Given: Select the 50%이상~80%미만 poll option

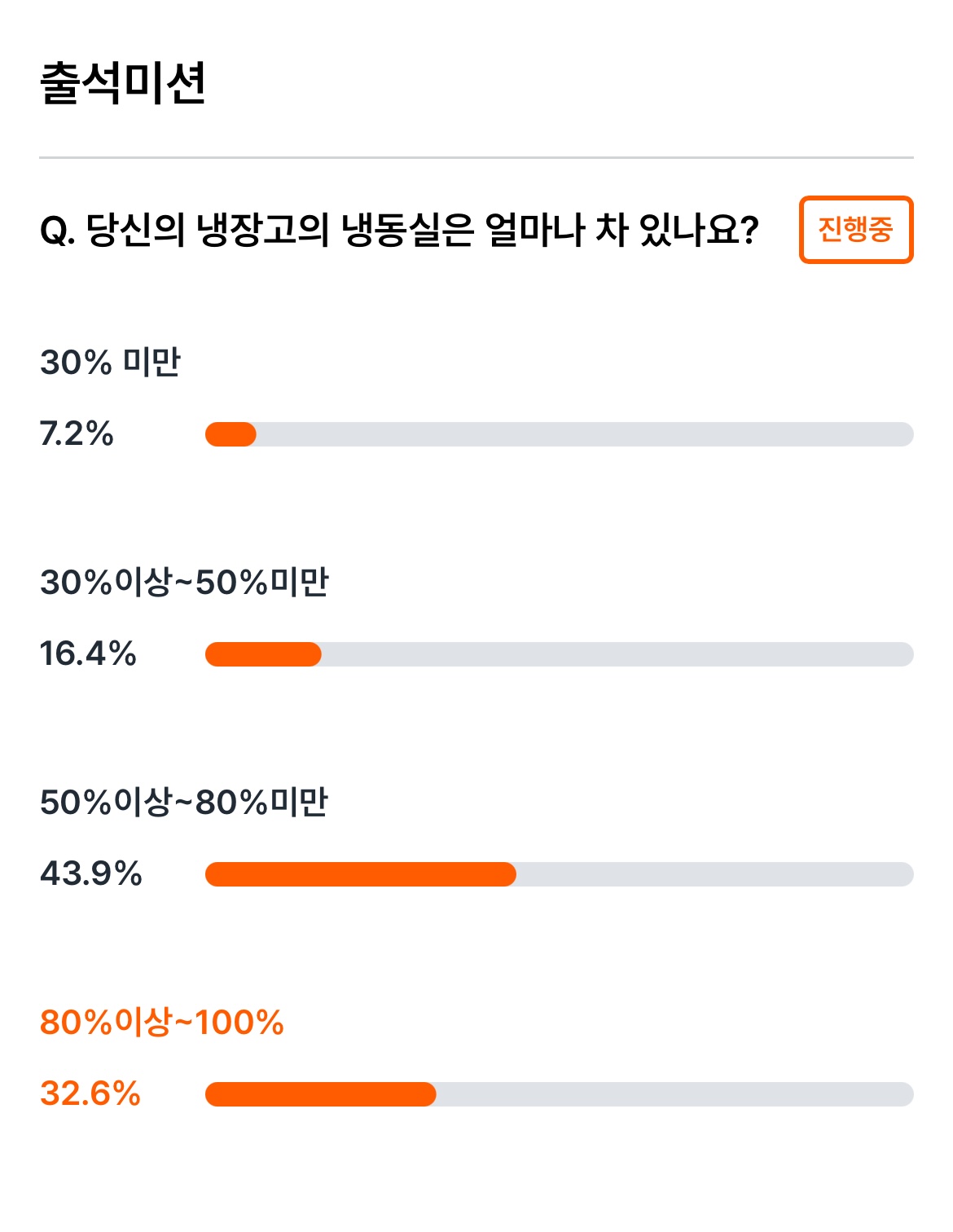Looking at the screenshot, I should 184,802.
